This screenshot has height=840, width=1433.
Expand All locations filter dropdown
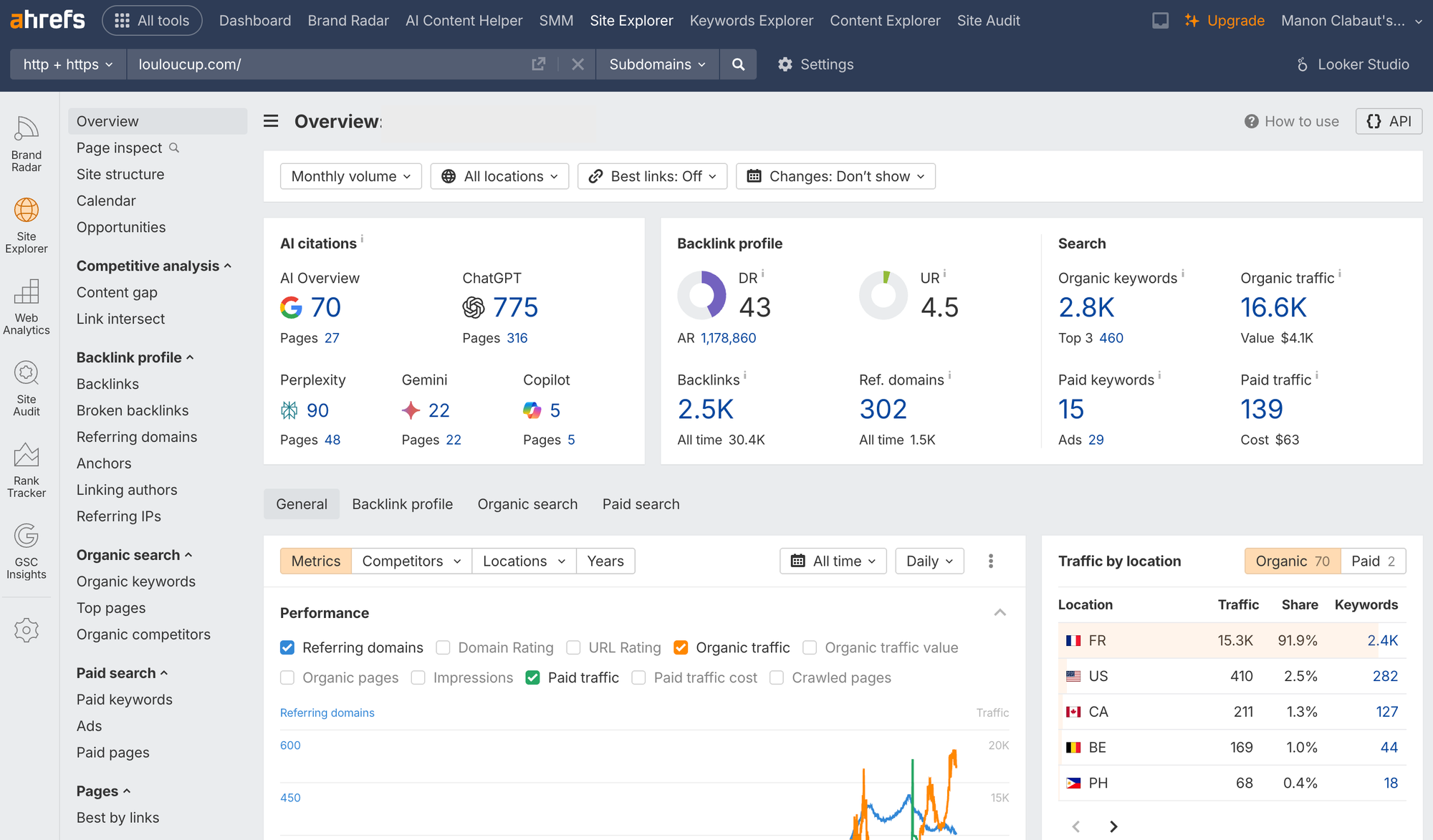tap(499, 176)
